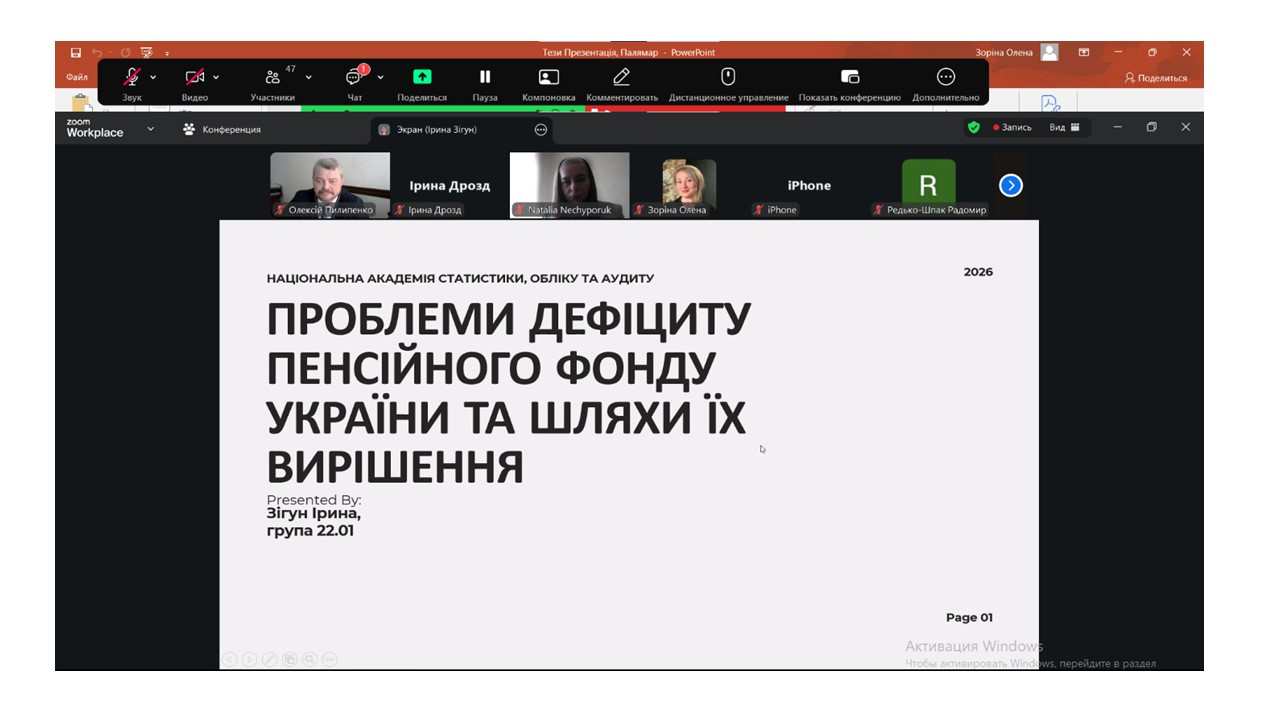This screenshot has height=720, width=1280.
Task: Click the Вид view button
Action: tap(1064, 128)
